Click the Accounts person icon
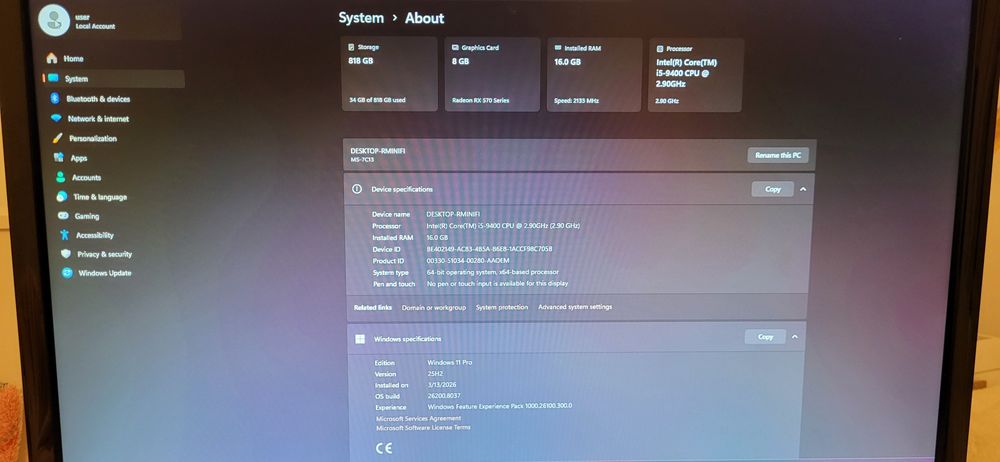 tap(61, 177)
